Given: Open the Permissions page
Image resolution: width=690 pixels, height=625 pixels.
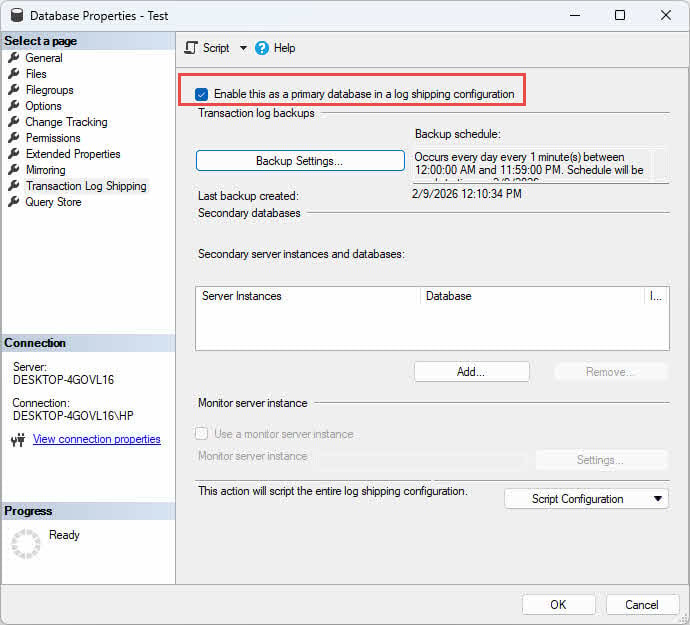Looking at the screenshot, I should point(53,138).
